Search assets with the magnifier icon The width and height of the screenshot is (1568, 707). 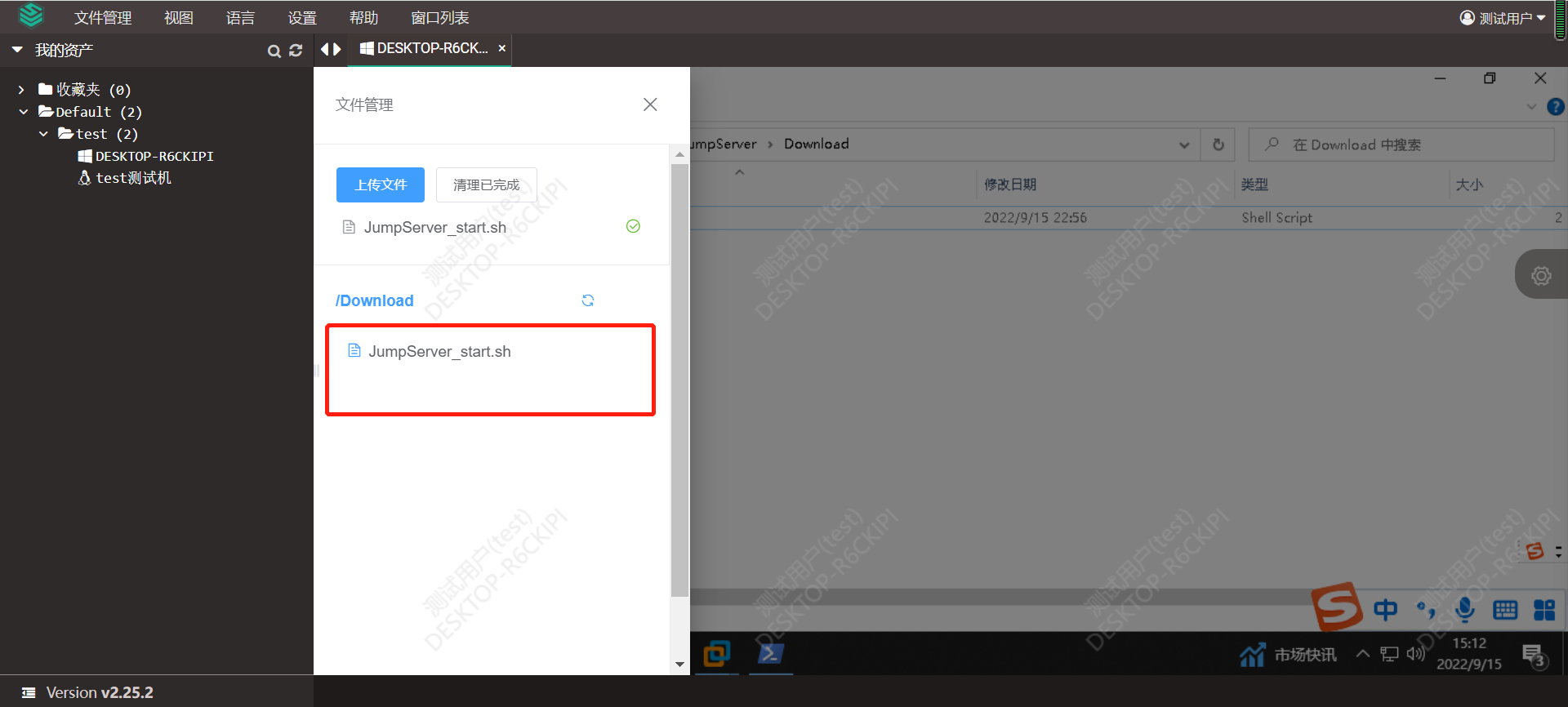[x=274, y=51]
